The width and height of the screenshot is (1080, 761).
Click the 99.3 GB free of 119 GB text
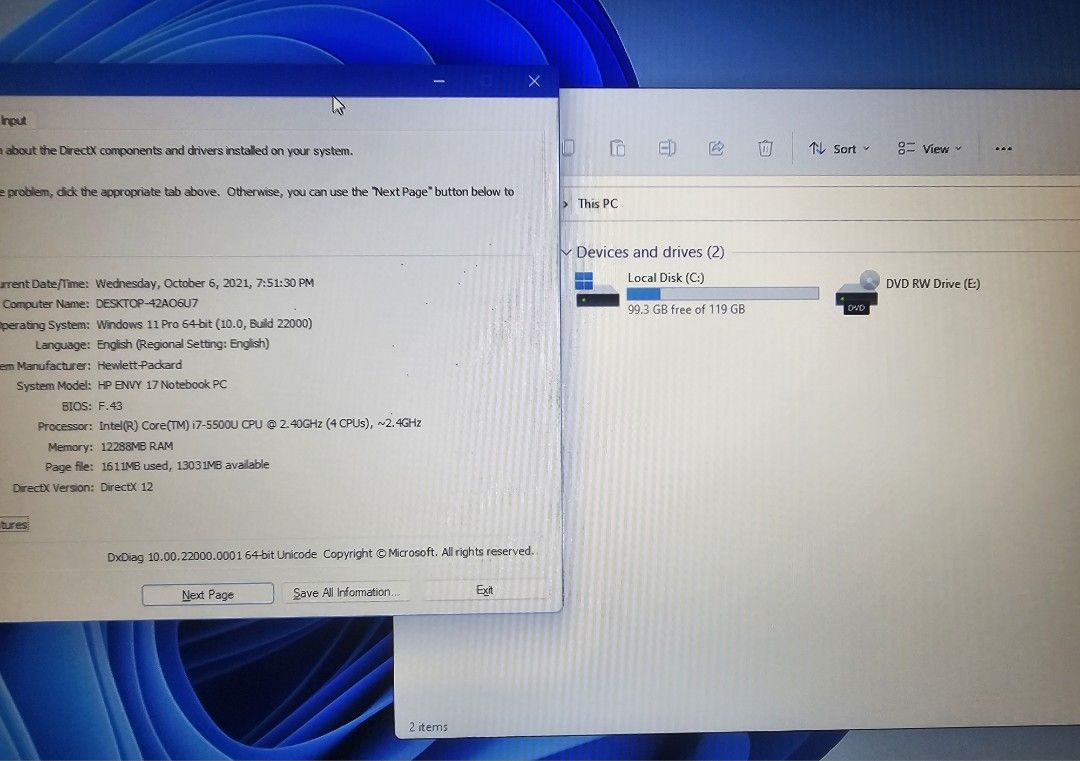686,310
